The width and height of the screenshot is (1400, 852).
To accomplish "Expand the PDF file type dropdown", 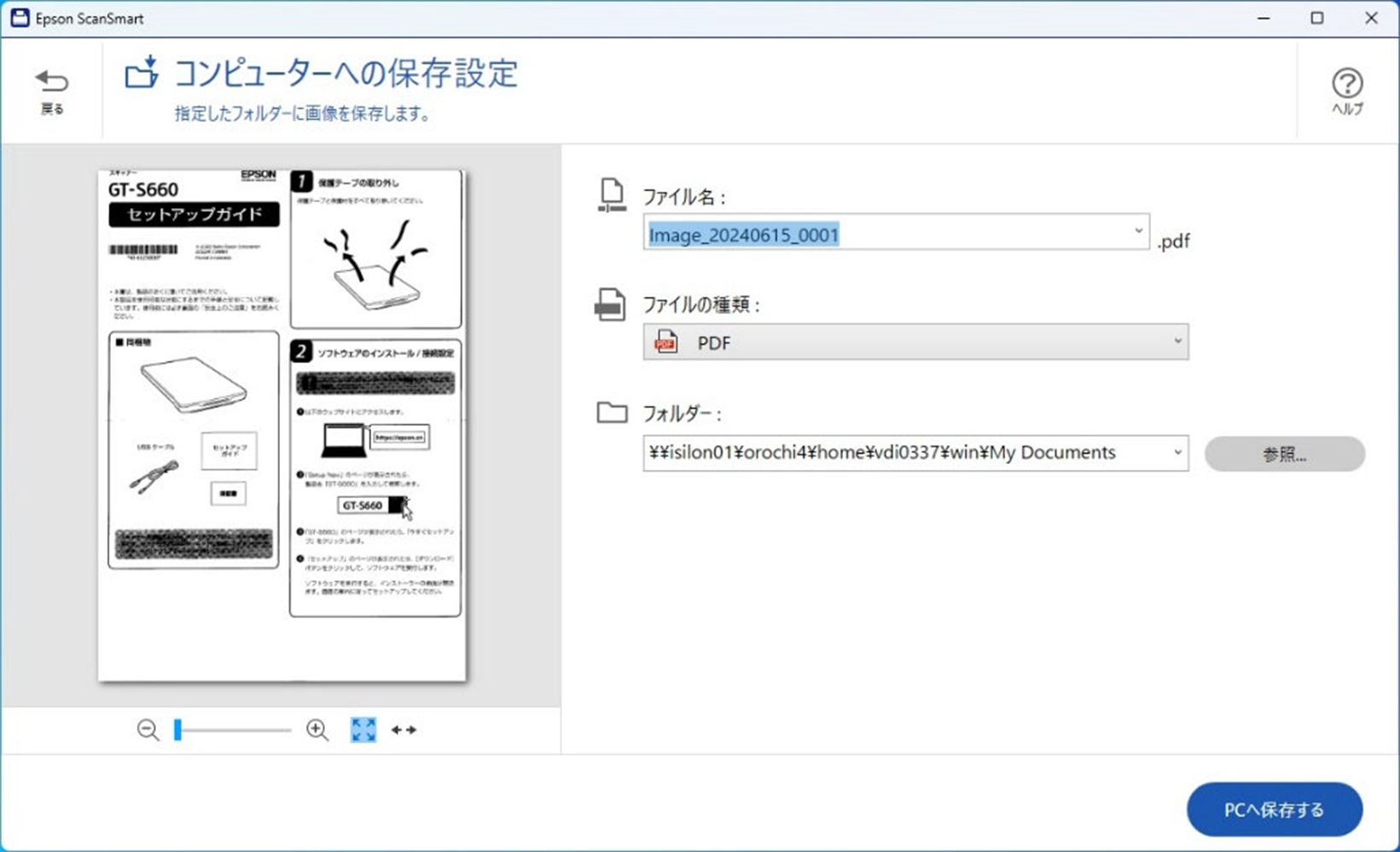I will click(1178, 342).
